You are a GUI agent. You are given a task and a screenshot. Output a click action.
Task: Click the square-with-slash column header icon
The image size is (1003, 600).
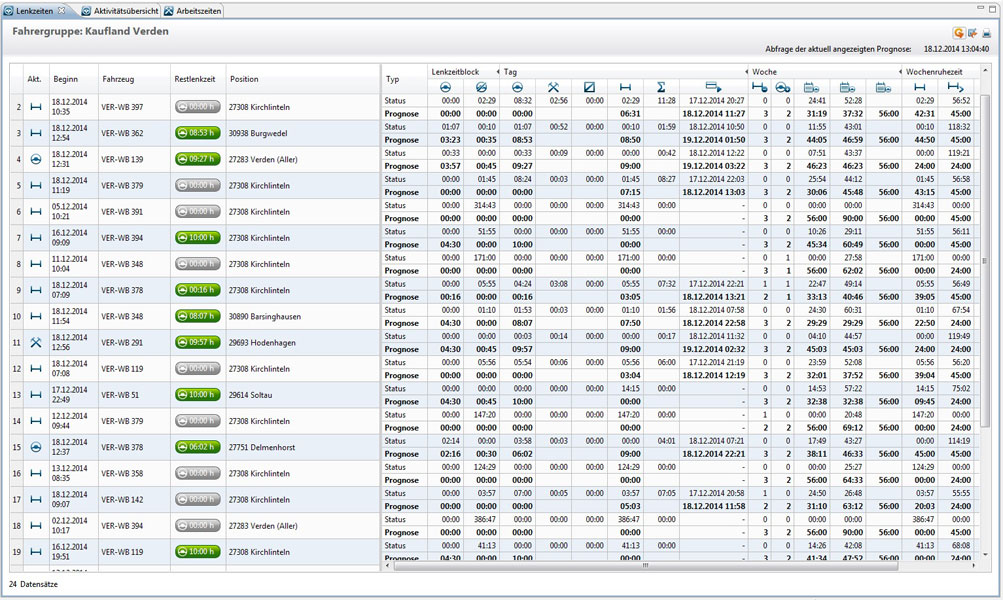[589, 87]
